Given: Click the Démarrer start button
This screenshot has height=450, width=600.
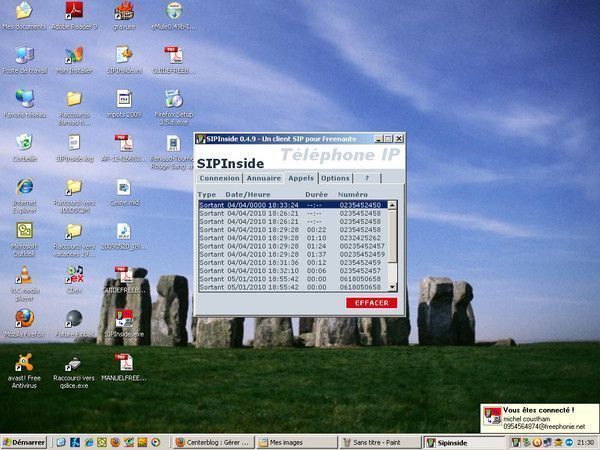Looking at the screenshot, I should [24, 441].
